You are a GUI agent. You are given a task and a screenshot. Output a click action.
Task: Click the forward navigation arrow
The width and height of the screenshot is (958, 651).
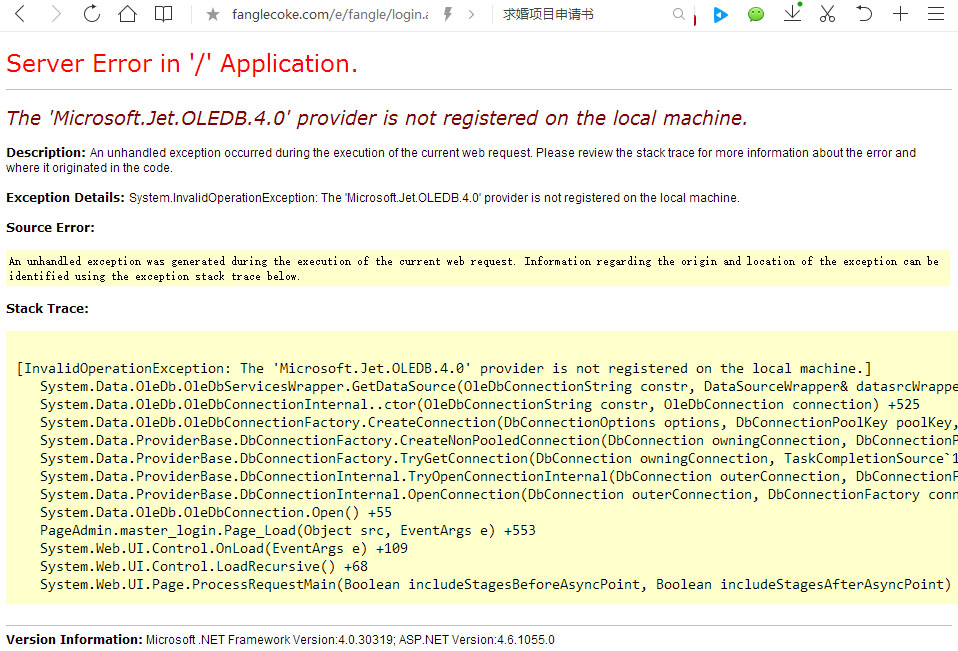[x=56, y=14]
